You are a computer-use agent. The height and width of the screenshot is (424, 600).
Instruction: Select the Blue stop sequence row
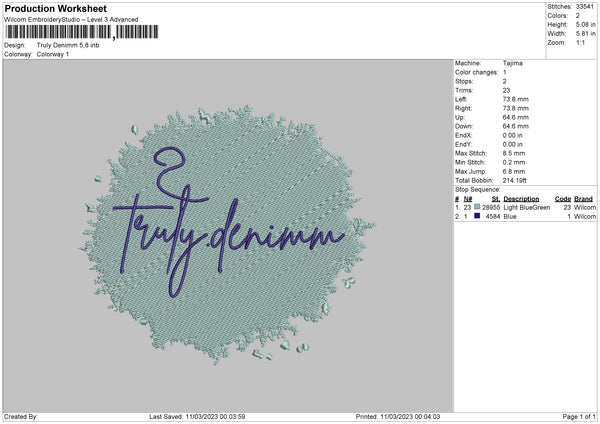pos(525,216)
